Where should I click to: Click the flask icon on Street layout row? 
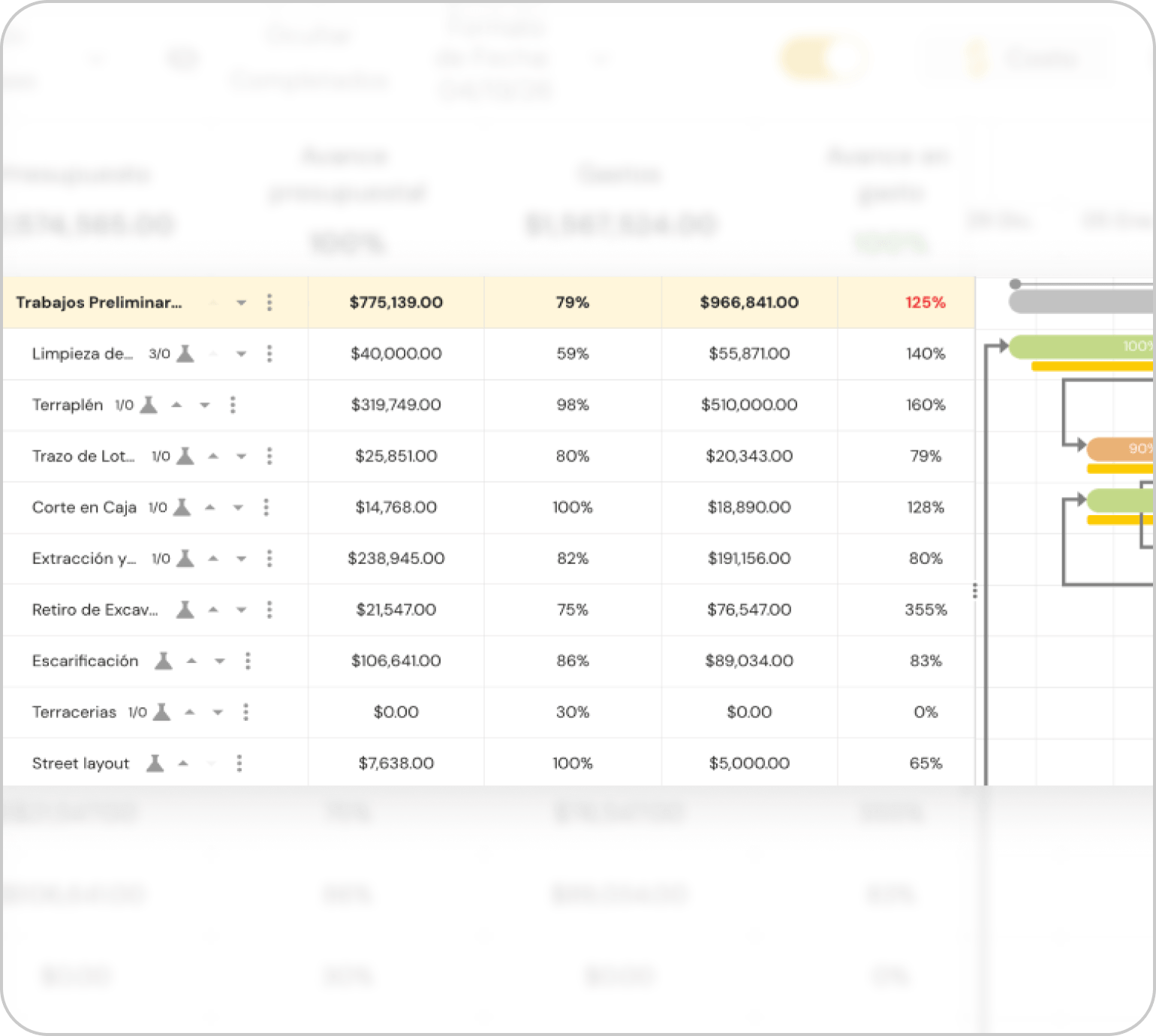(x=155, y=763)
